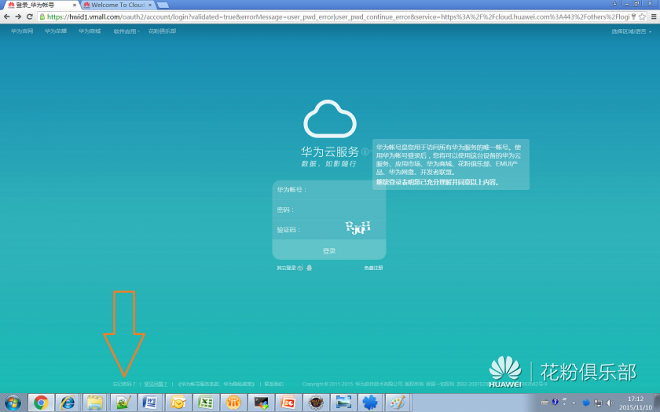Screen dimensions: 660x412
Task: Go back using browser back arrow
Action: click(7, 17)
